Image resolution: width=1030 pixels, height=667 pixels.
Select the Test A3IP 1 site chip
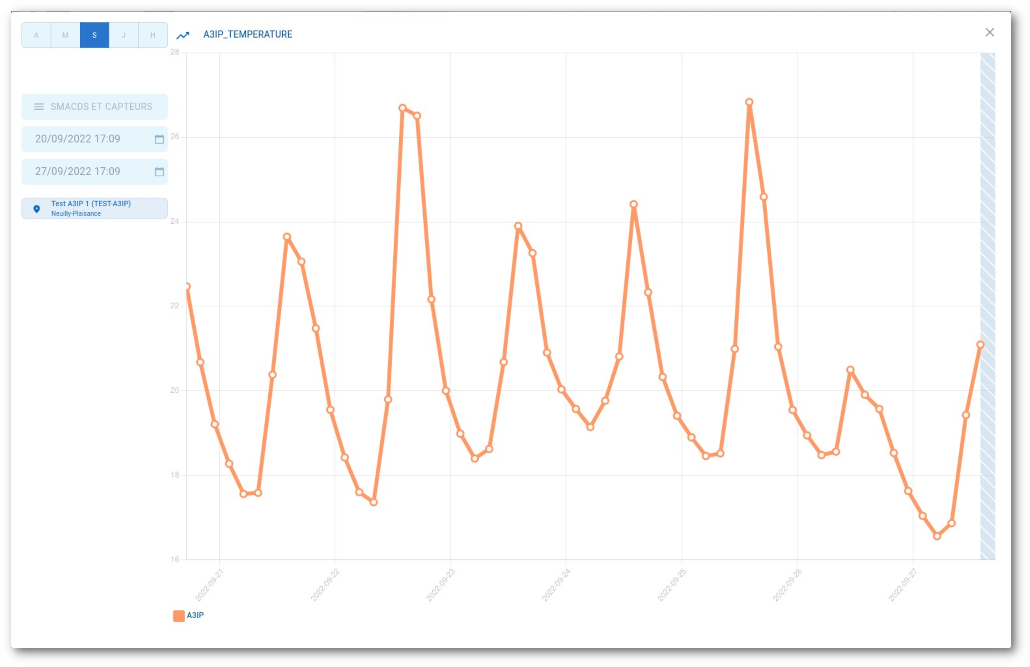pyautogui.click(x=94, y=208)
